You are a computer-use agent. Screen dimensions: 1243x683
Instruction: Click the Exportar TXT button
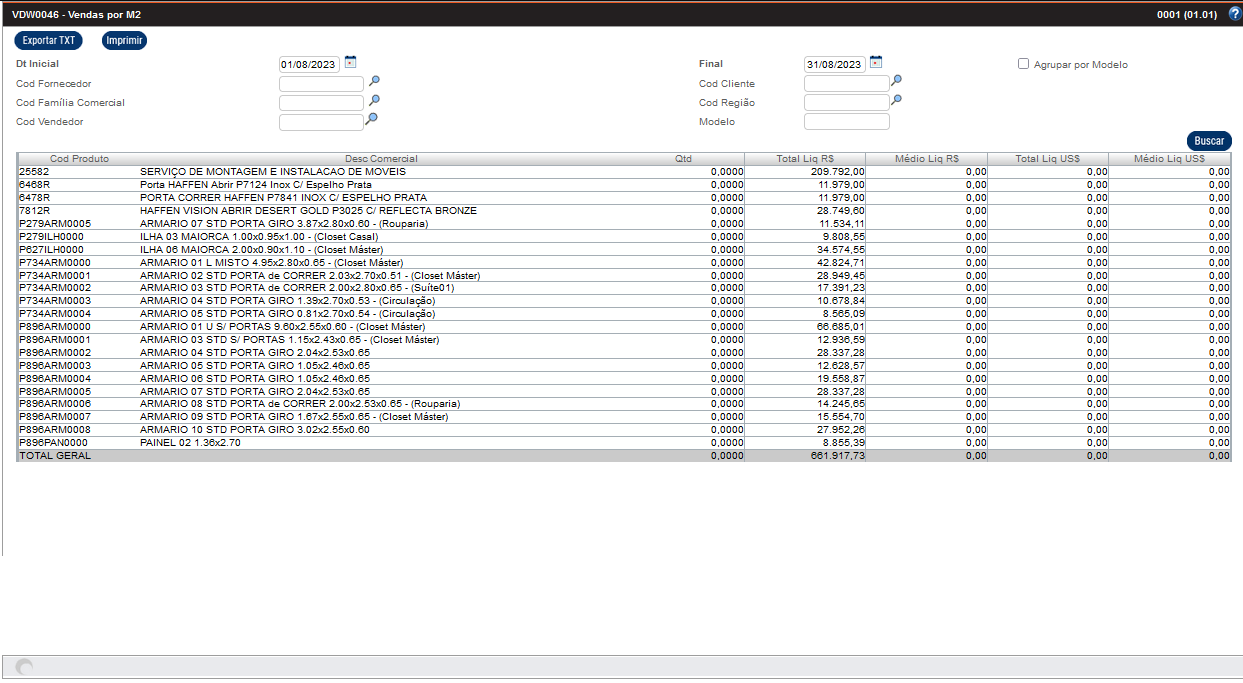(49, 41)
